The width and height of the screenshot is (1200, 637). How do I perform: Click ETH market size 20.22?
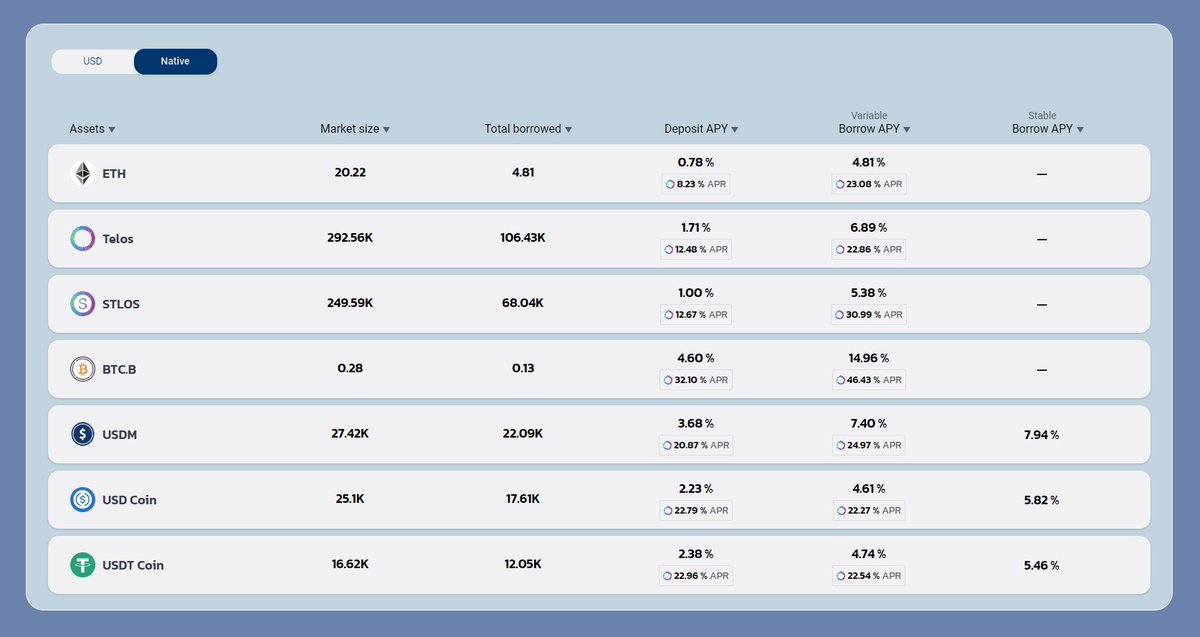coord(350,173)
